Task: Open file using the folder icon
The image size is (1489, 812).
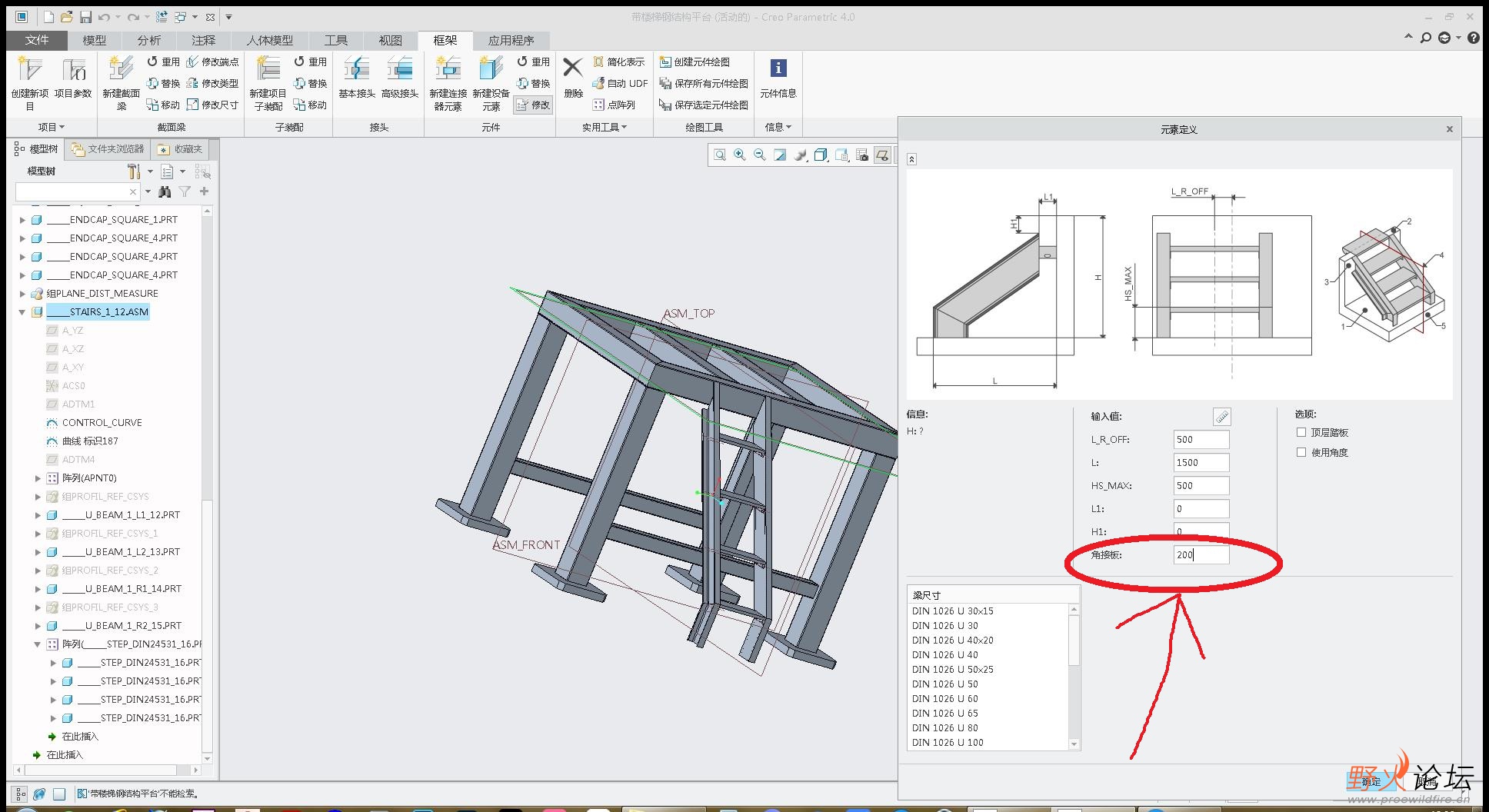Action: click(x=67, y=17)
